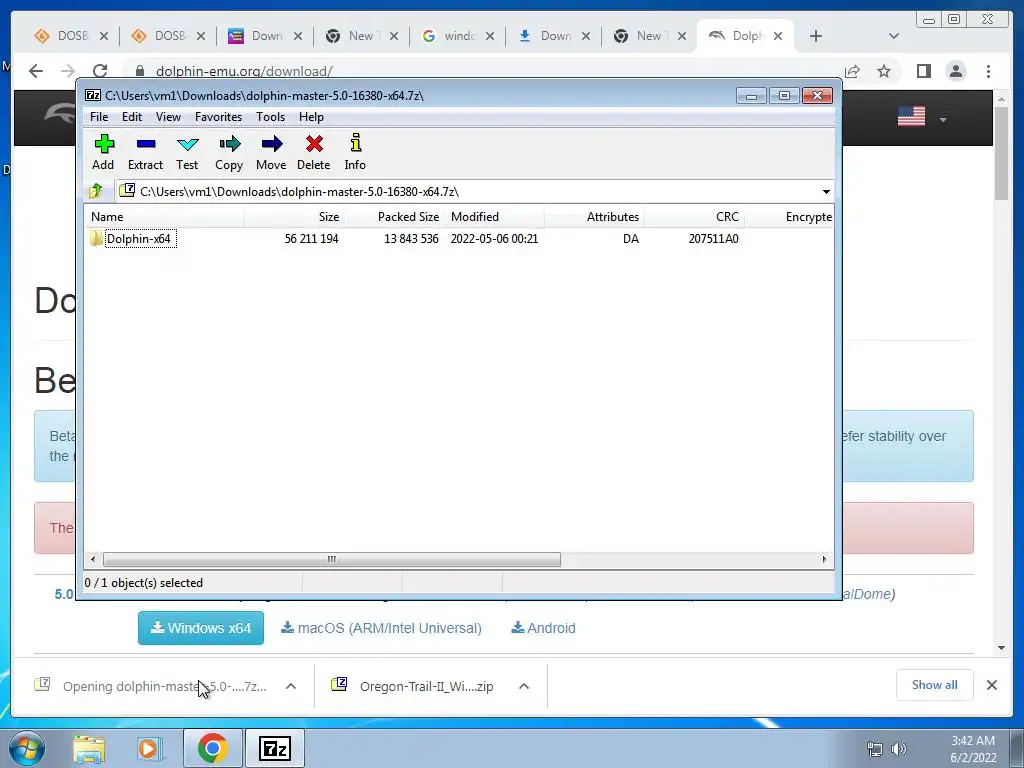Click the 7-Zip taskbar icon
The height and width of the screenshot is (768, 1024).
pos(274,748)
